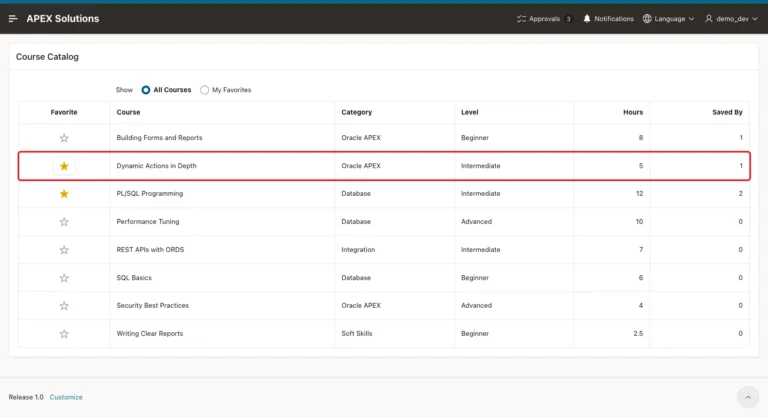The height and width of the screenshot is (417, 768).
Task: Click the Course Catalog heading
Action: pos(47,57)
